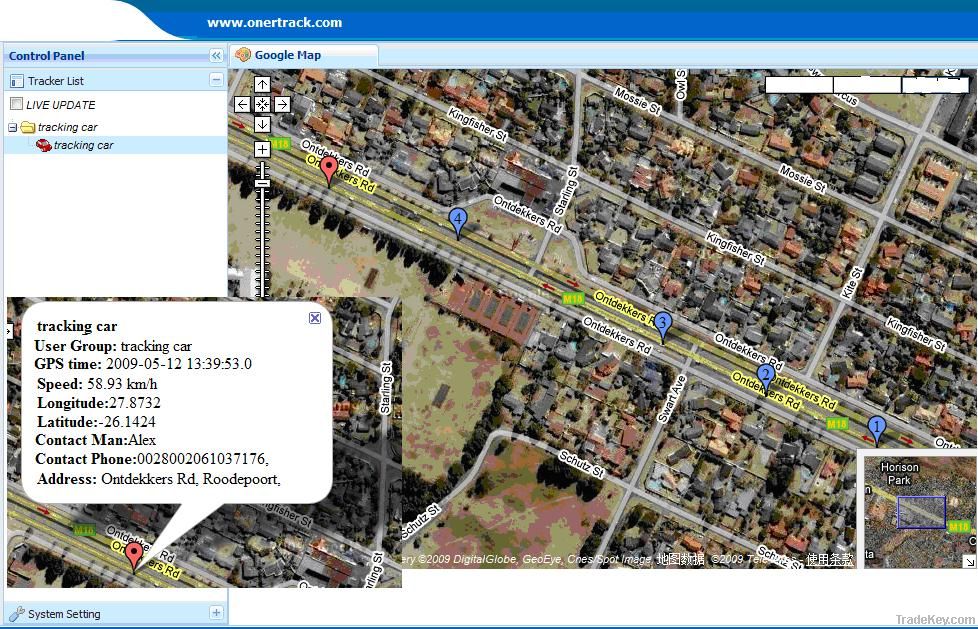Click the terms of use link
The width and height of the screenshot is (978, 629).
coord(830,560)
